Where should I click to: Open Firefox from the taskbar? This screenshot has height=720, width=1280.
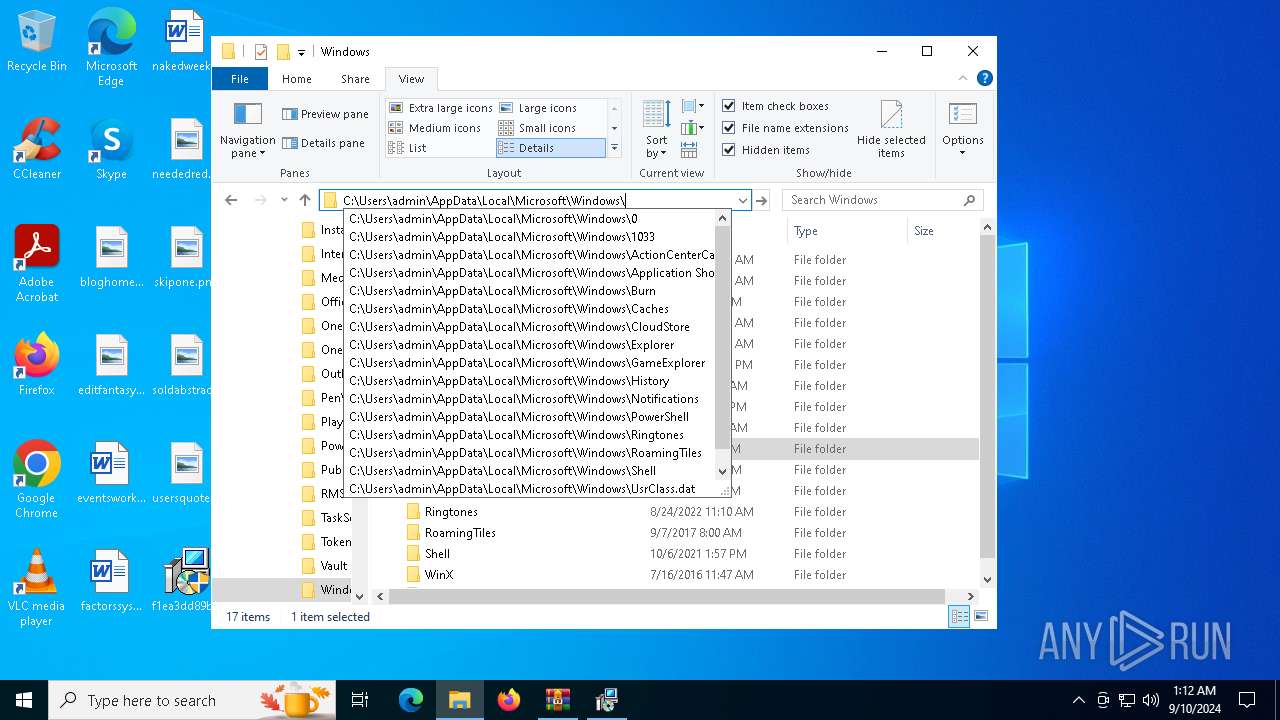(509, 700)
